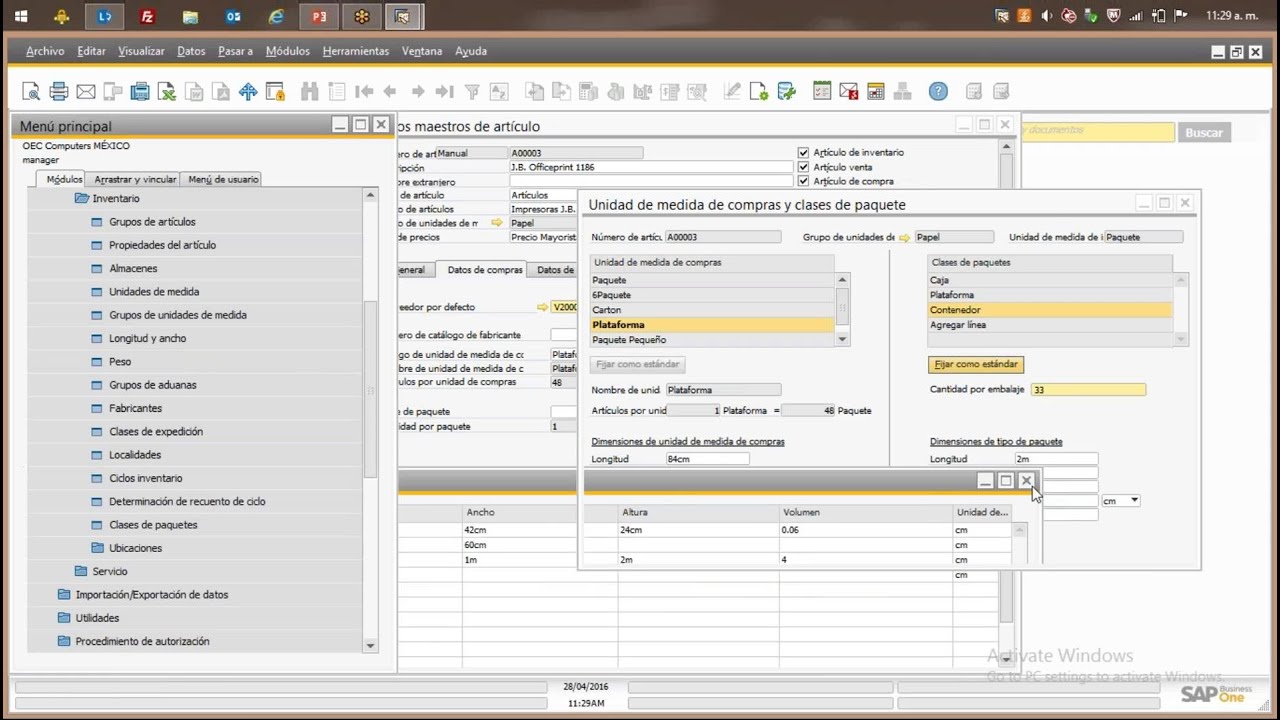1280x720 pixels.
Task: Select Carton in Unidad de medida de compras list
Action: [712, 310]
